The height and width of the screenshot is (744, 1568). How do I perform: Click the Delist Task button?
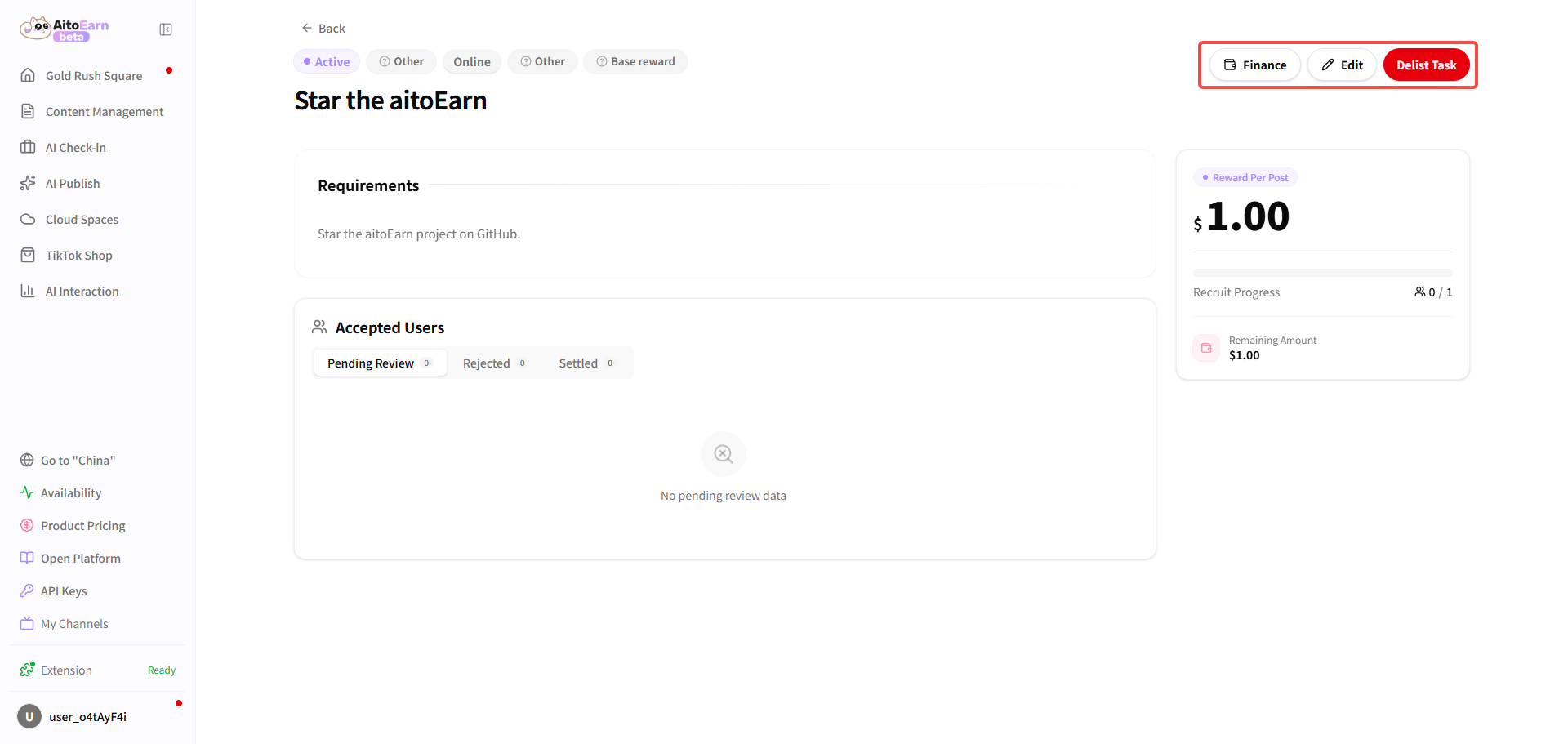tap(1426, 65)
